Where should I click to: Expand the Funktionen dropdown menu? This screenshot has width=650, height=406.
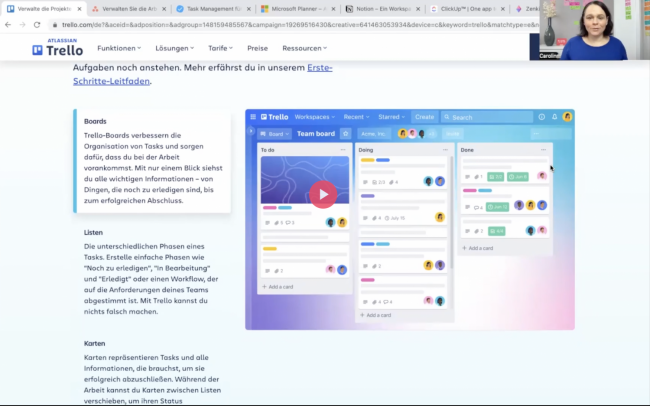(x=119, y=48)
